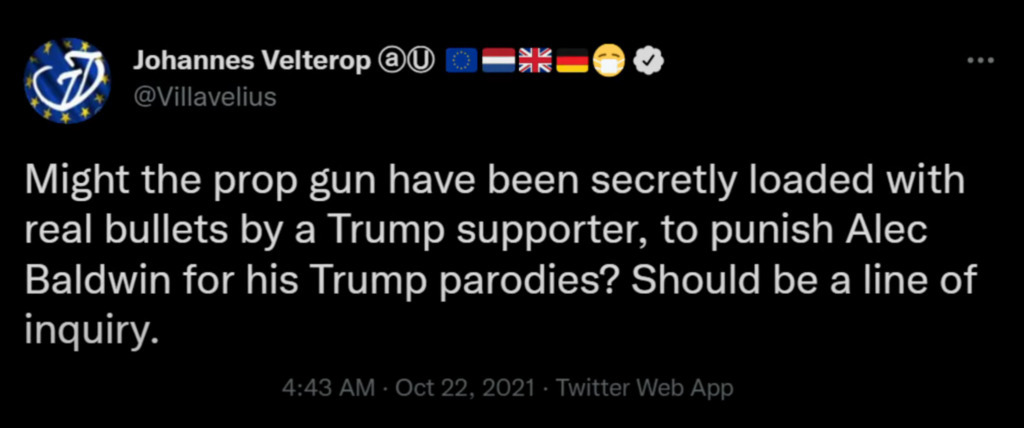The width and height of the screenshot is (1024, 428).
Task: Click the verified badge checkmark
Action: coord(651,63)
